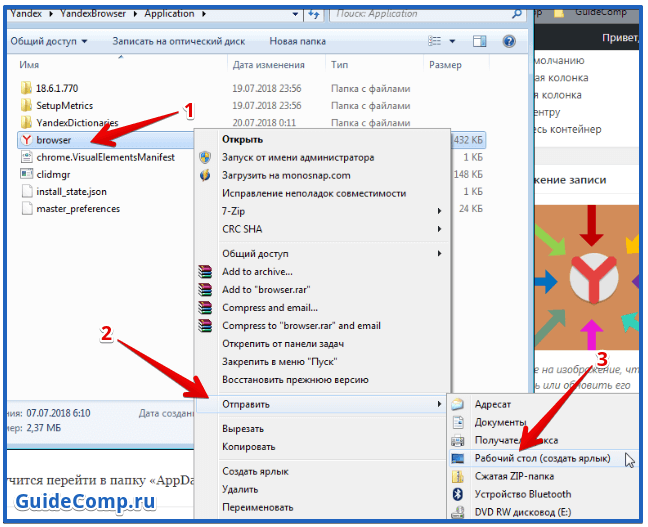Click the 20.07.2018 0:11 date for YandexDictionaries

(x=264, y=123)
